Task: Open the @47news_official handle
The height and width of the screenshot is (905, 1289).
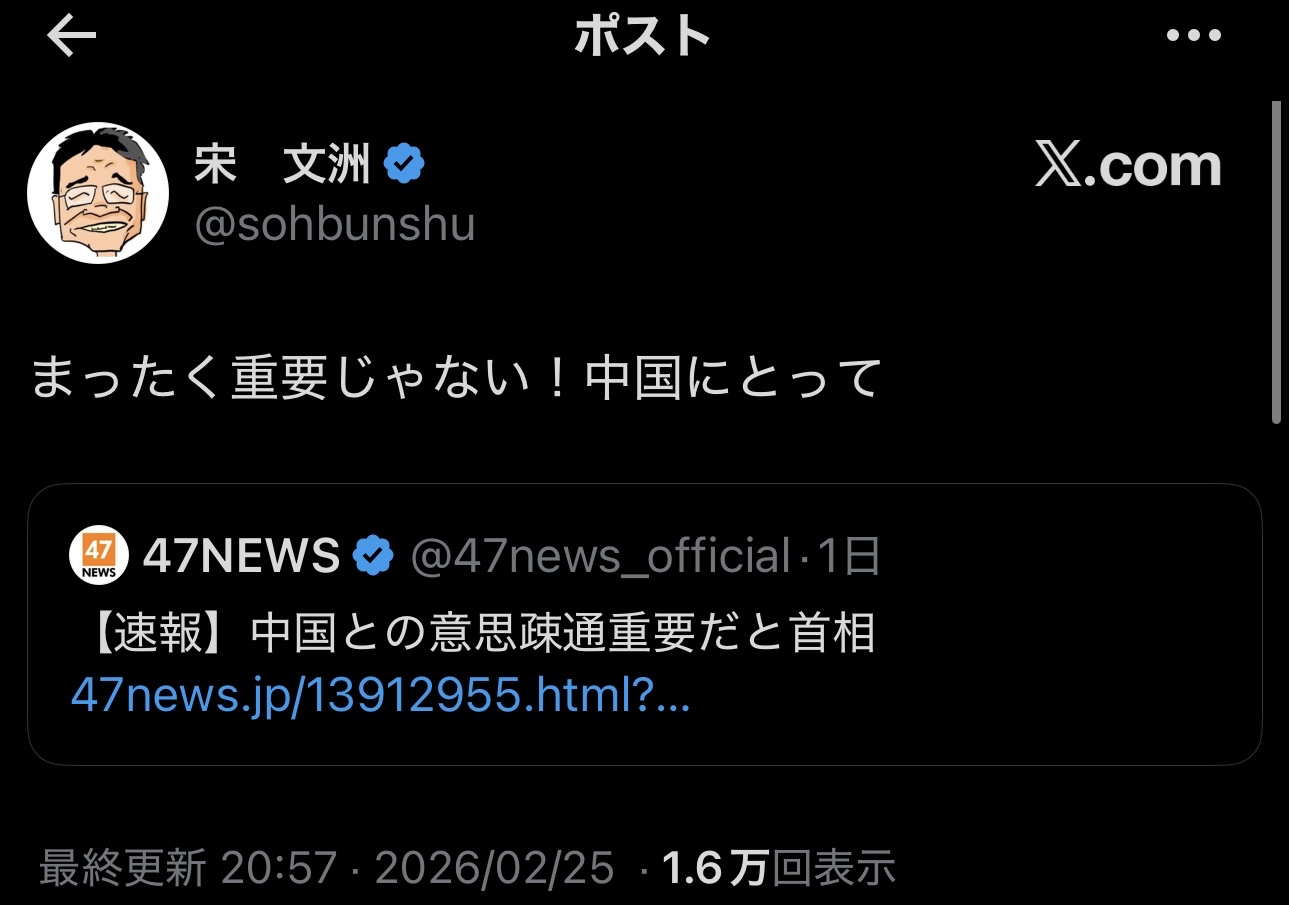Action: [600, 556]
